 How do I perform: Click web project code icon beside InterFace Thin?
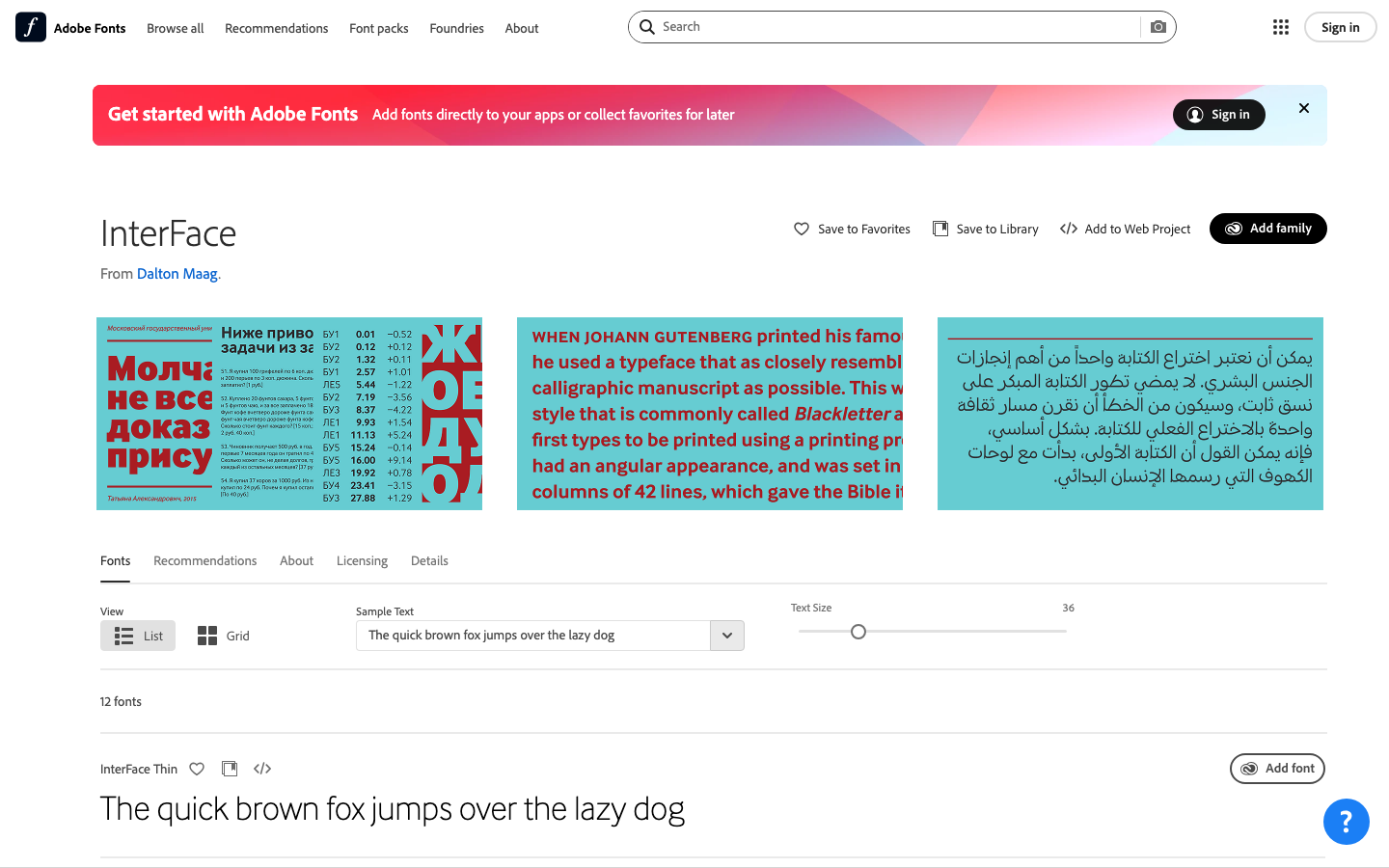click(262, 769)
